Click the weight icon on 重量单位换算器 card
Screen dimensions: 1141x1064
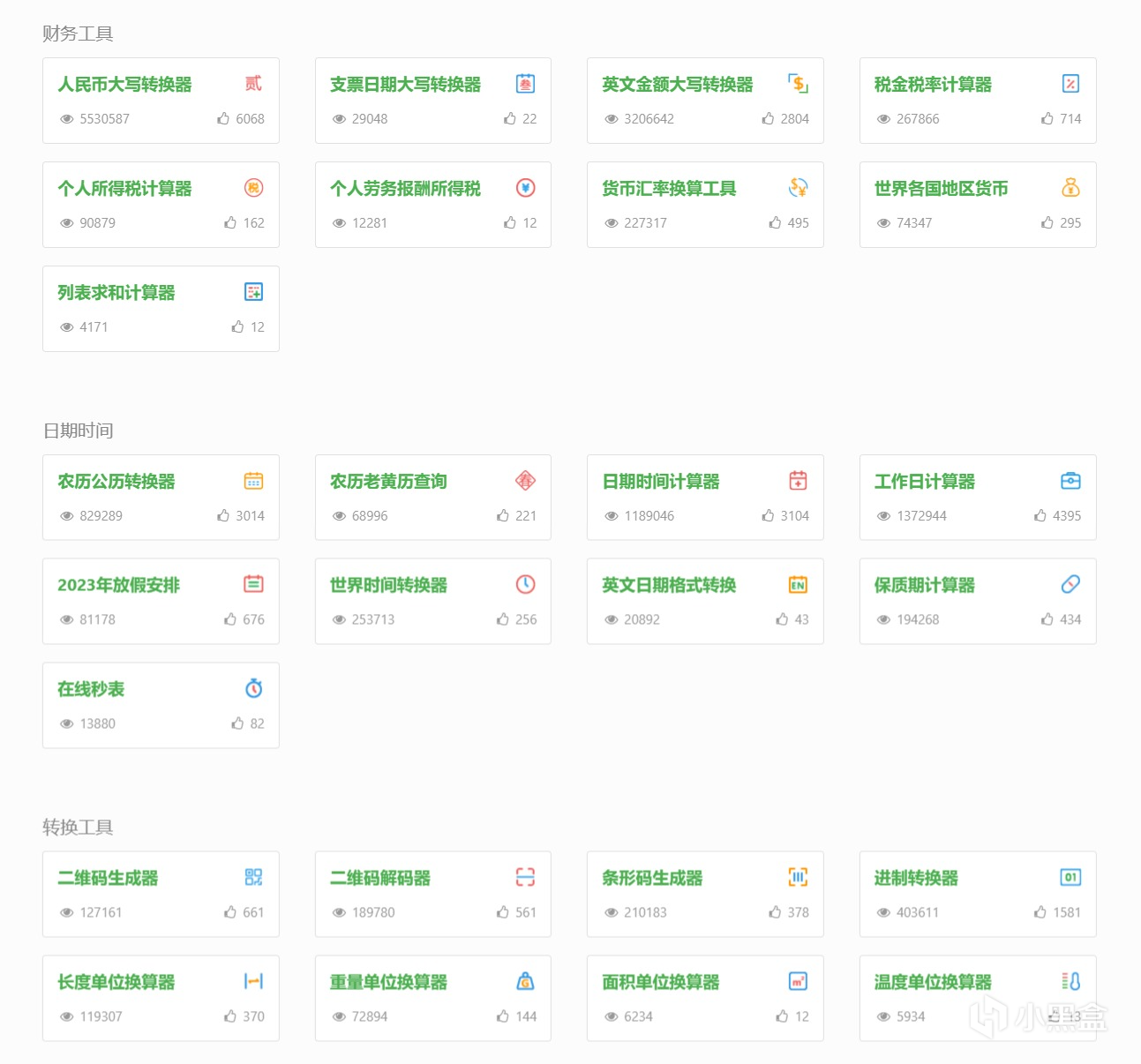pyautogui.click(x=526, y=982)
